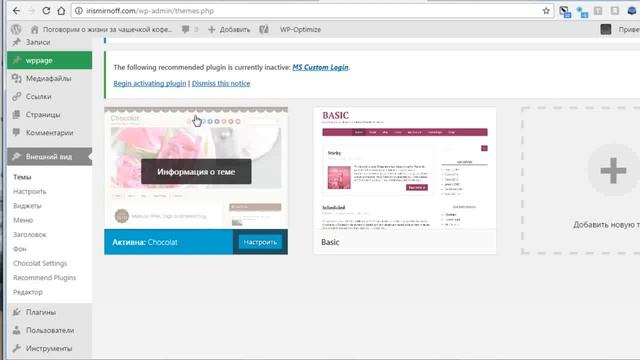Open 'Recommend Plugins' submenu item

pyautogui.click(x=44, y=278)
